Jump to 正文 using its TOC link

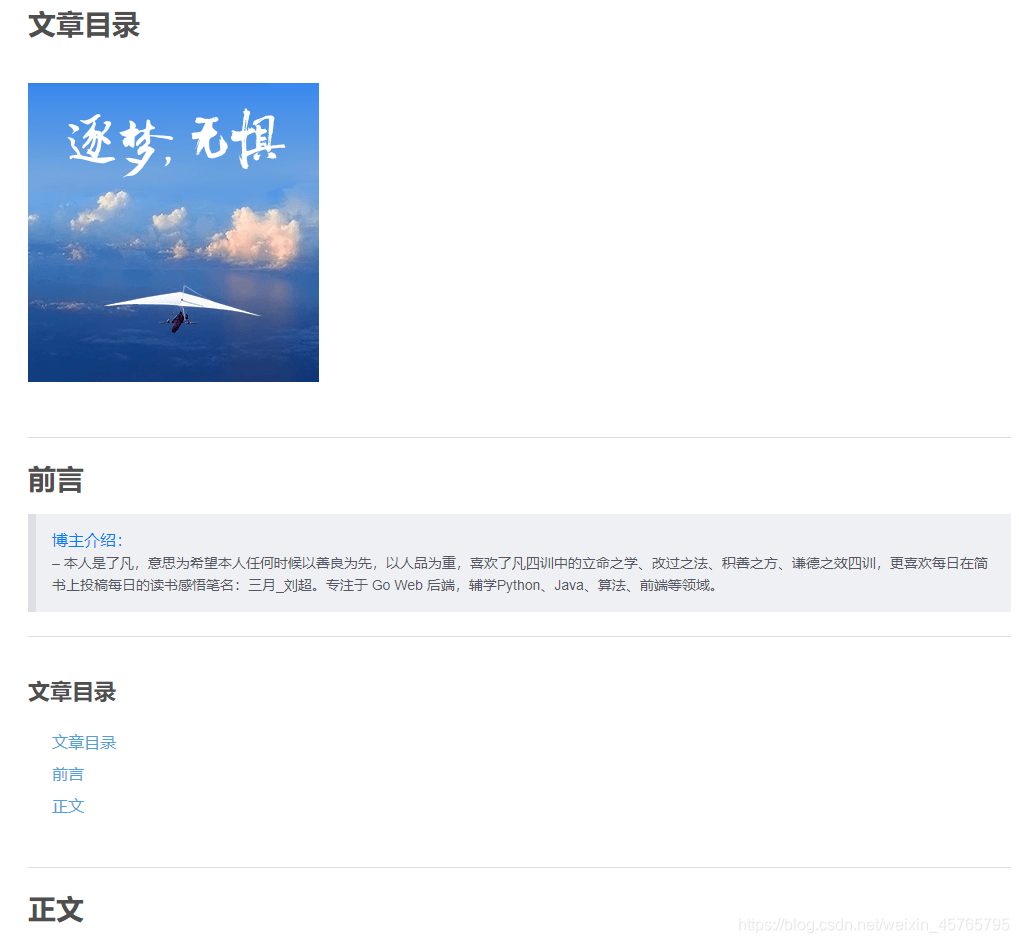67,806
